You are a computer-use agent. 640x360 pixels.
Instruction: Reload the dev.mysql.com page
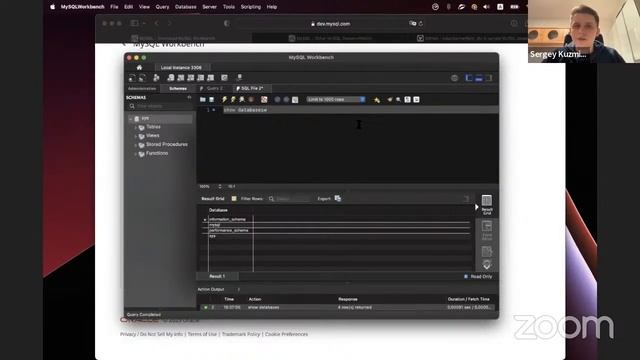[420, 24]
